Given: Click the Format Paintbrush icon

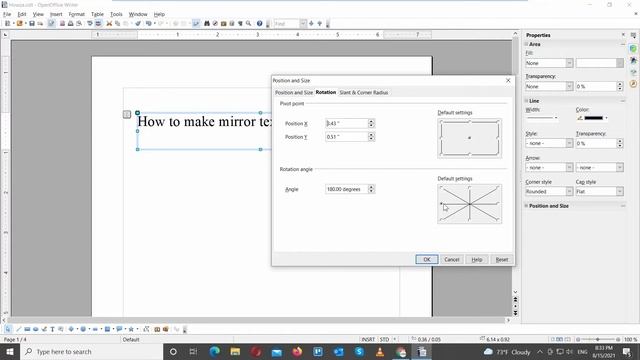Looking at the screenshot, I should tap(138, 24).
